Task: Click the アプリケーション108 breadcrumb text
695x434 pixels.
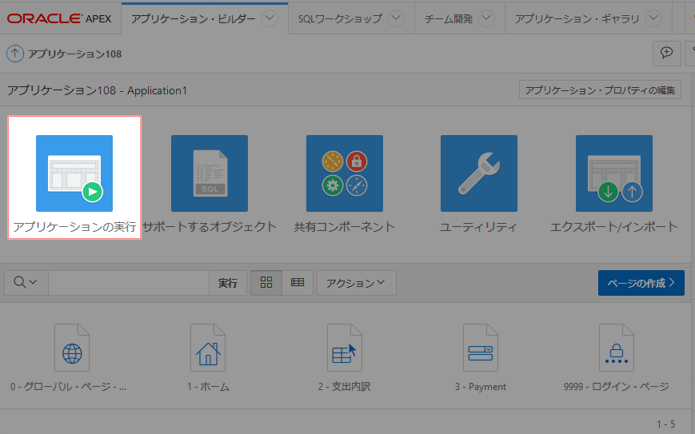Action: coord(75,54)
